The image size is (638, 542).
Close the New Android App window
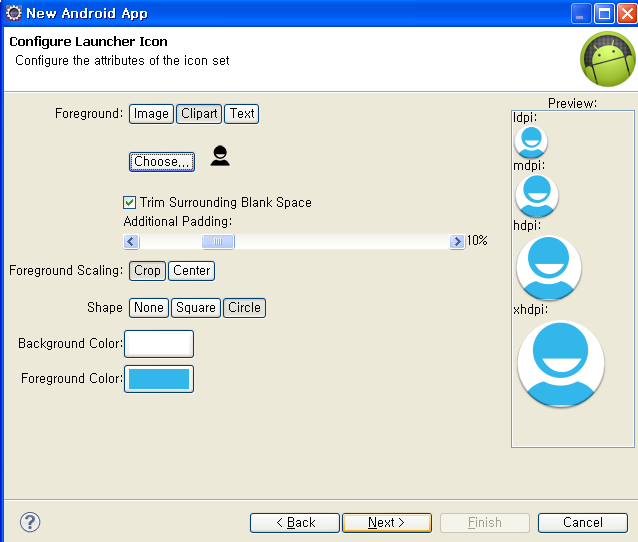[627, 14]
